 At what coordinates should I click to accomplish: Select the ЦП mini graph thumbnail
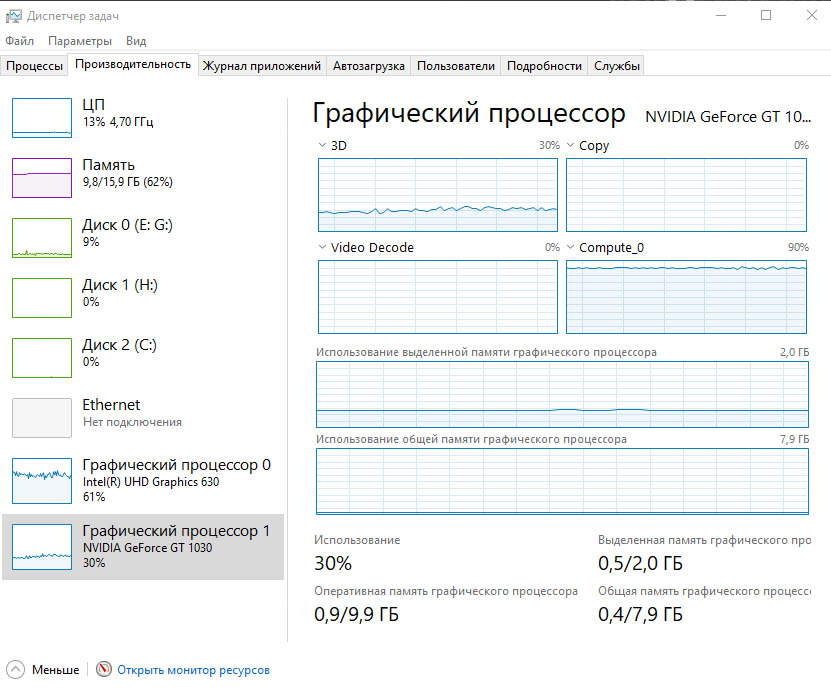[x=42, y=118]
